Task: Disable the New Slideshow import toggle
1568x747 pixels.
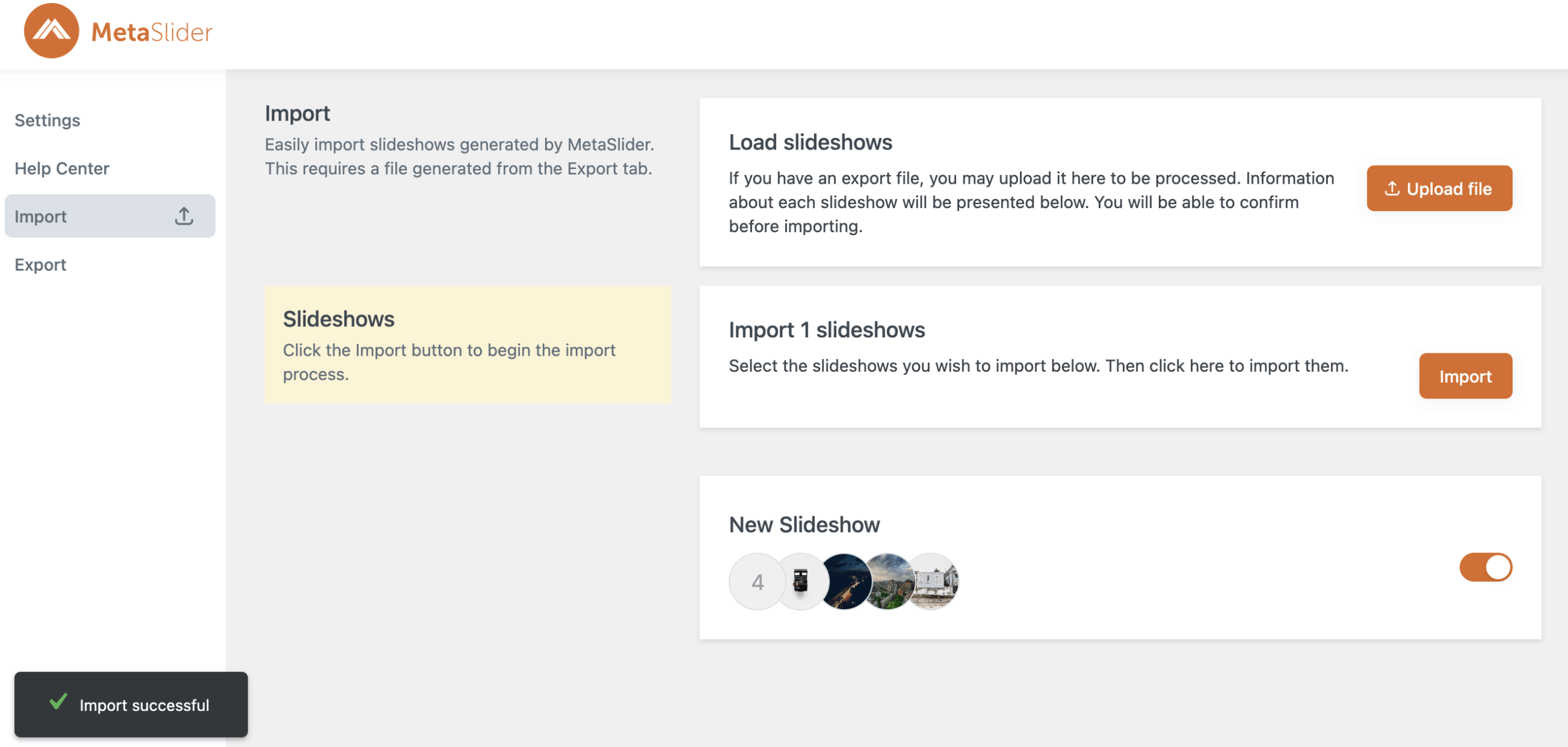Action: click(x=1485, y=567)
